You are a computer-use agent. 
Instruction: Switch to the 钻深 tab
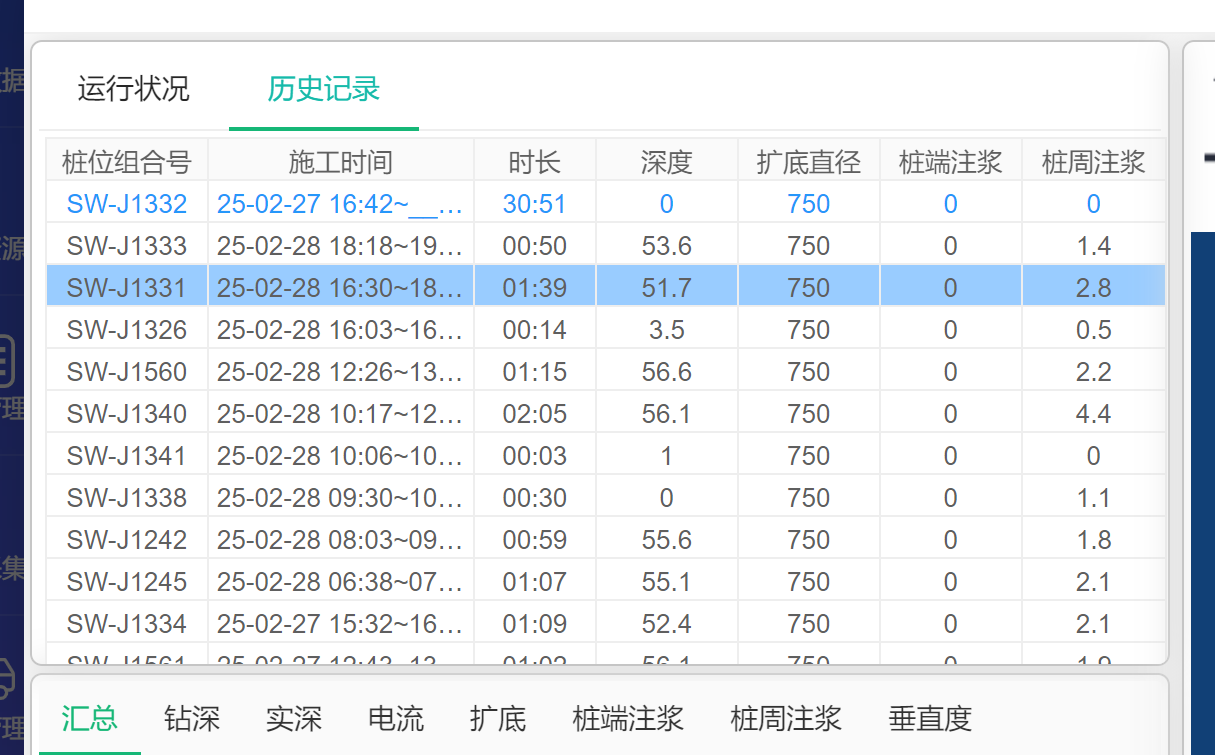click(x=191, y=718)
